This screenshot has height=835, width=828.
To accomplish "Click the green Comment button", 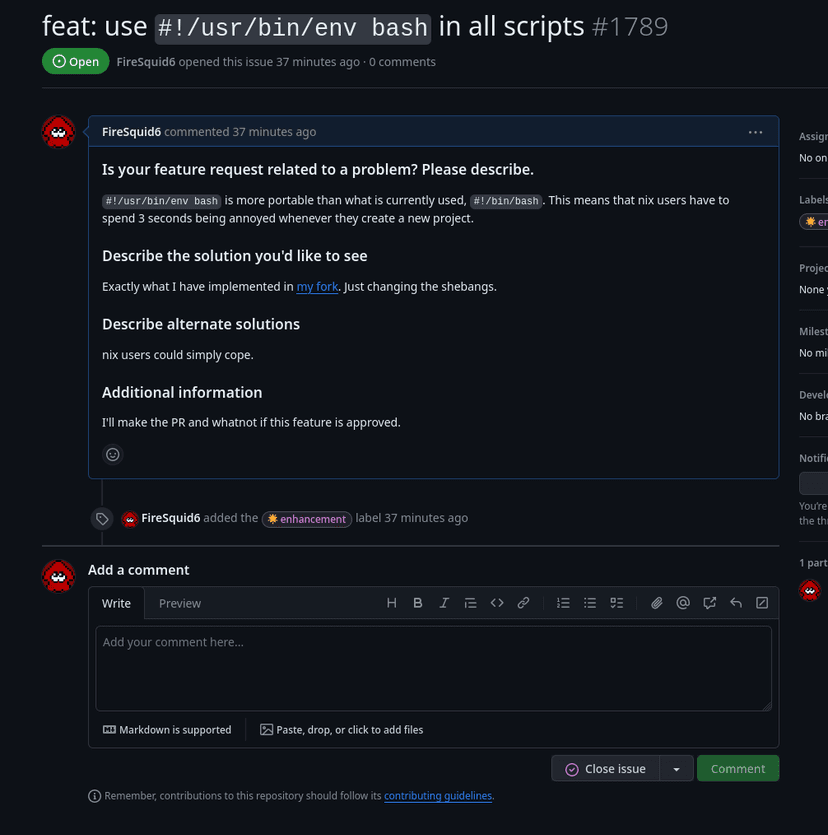I will [x=737, y=768].
